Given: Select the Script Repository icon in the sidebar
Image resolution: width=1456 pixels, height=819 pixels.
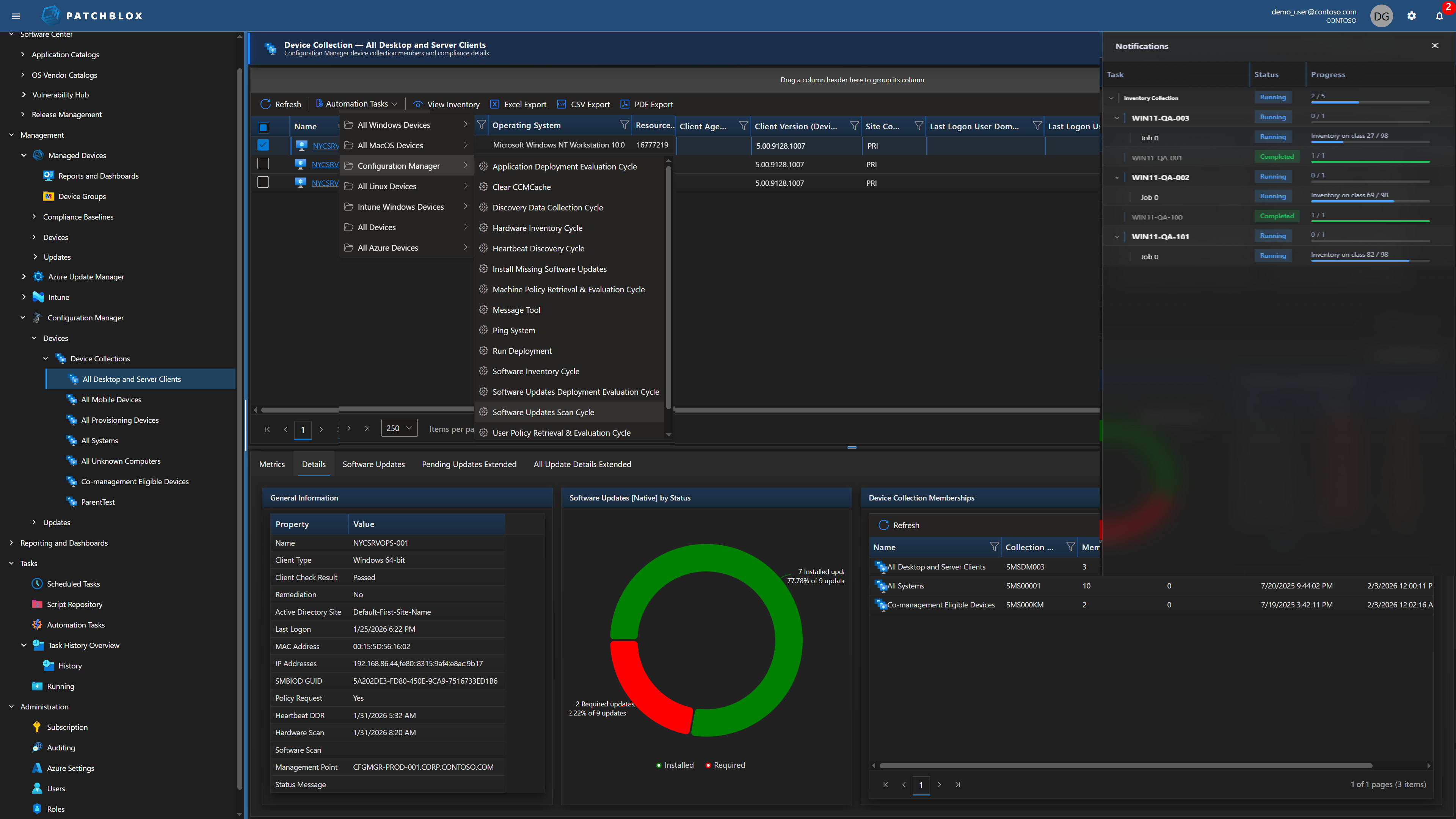Looking at the screenshot, I should (37, 604).
